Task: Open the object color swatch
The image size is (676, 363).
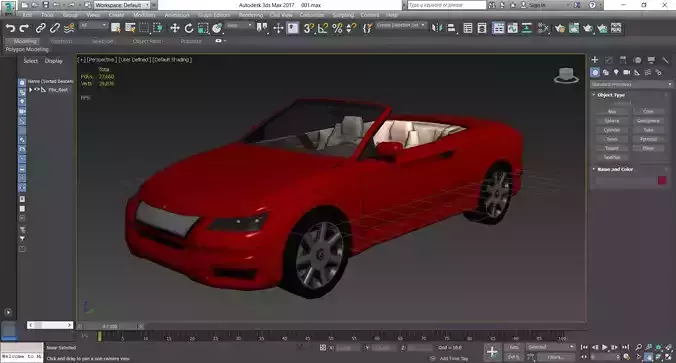Action: coord(662,181)
